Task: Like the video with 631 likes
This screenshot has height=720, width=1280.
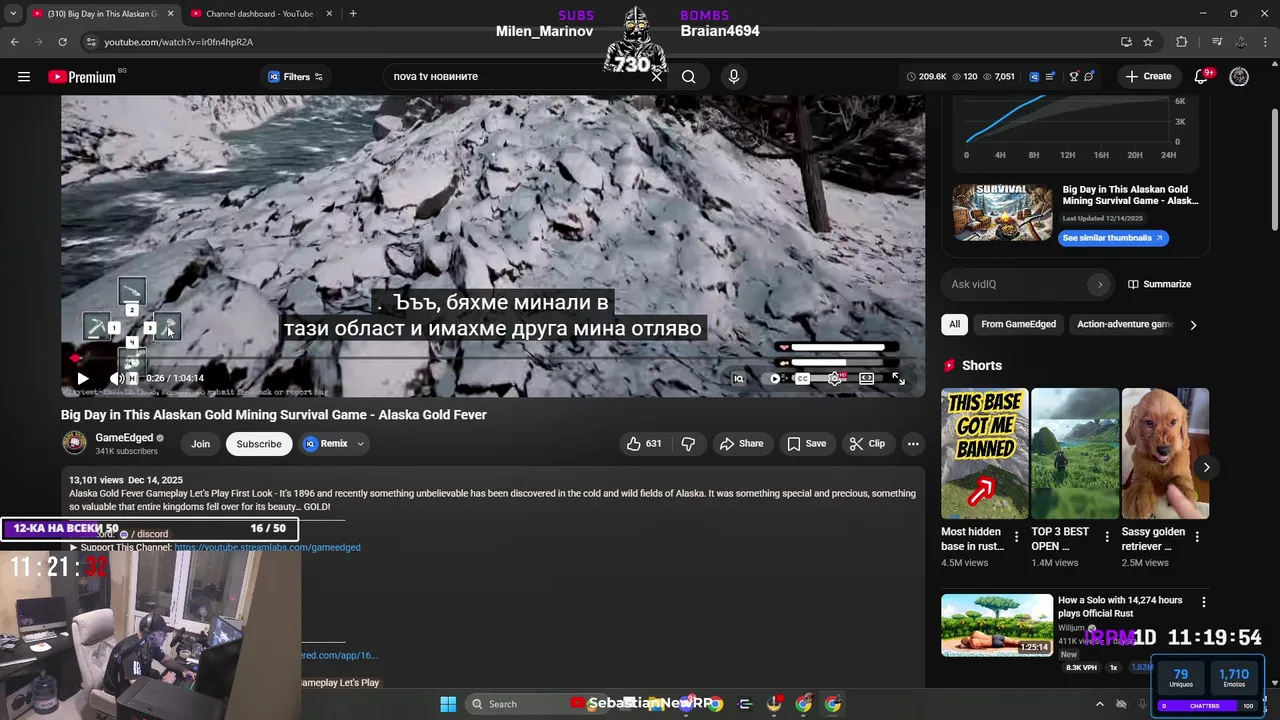Action: click(644, 444)
